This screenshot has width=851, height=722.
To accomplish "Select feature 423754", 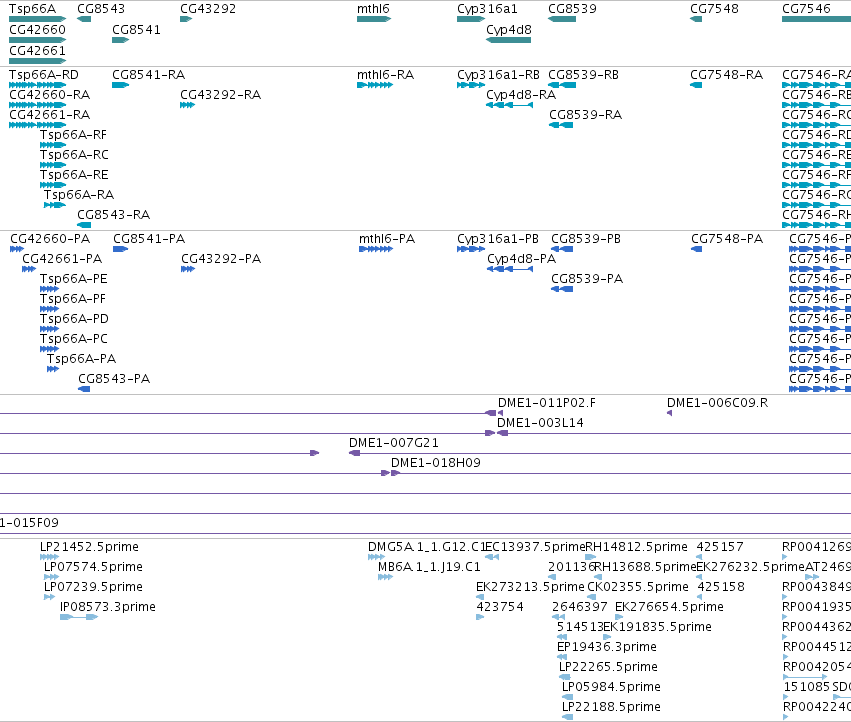I will 480,617.
